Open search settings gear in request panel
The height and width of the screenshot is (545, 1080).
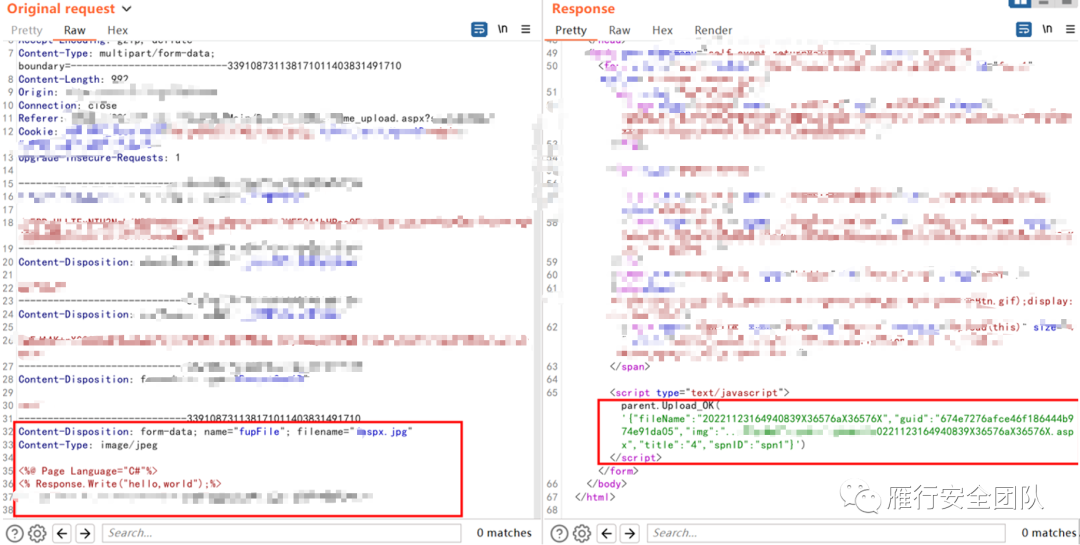[x=37, y=533]
